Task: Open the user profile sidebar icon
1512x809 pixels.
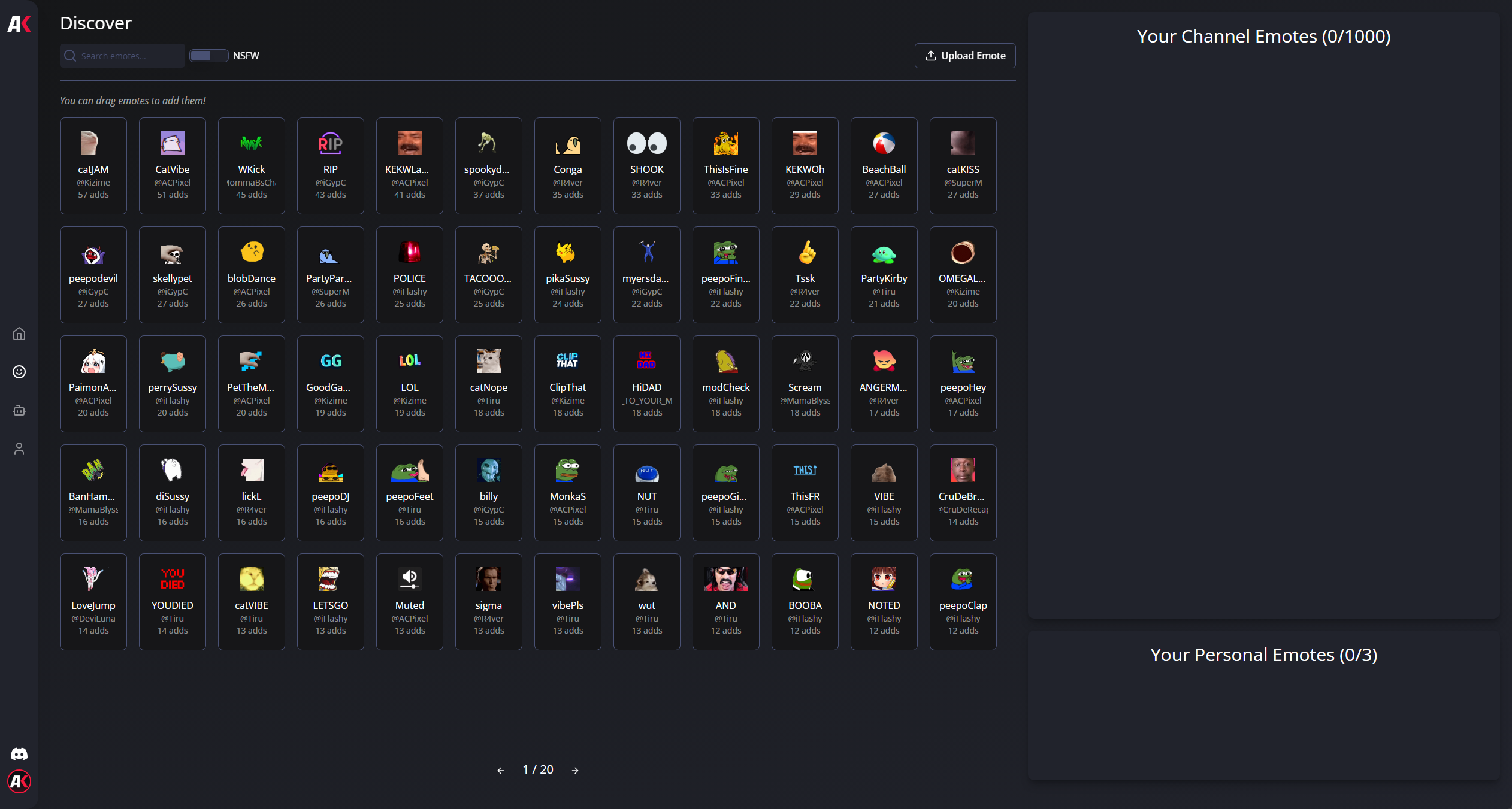Action: (19, 449)
